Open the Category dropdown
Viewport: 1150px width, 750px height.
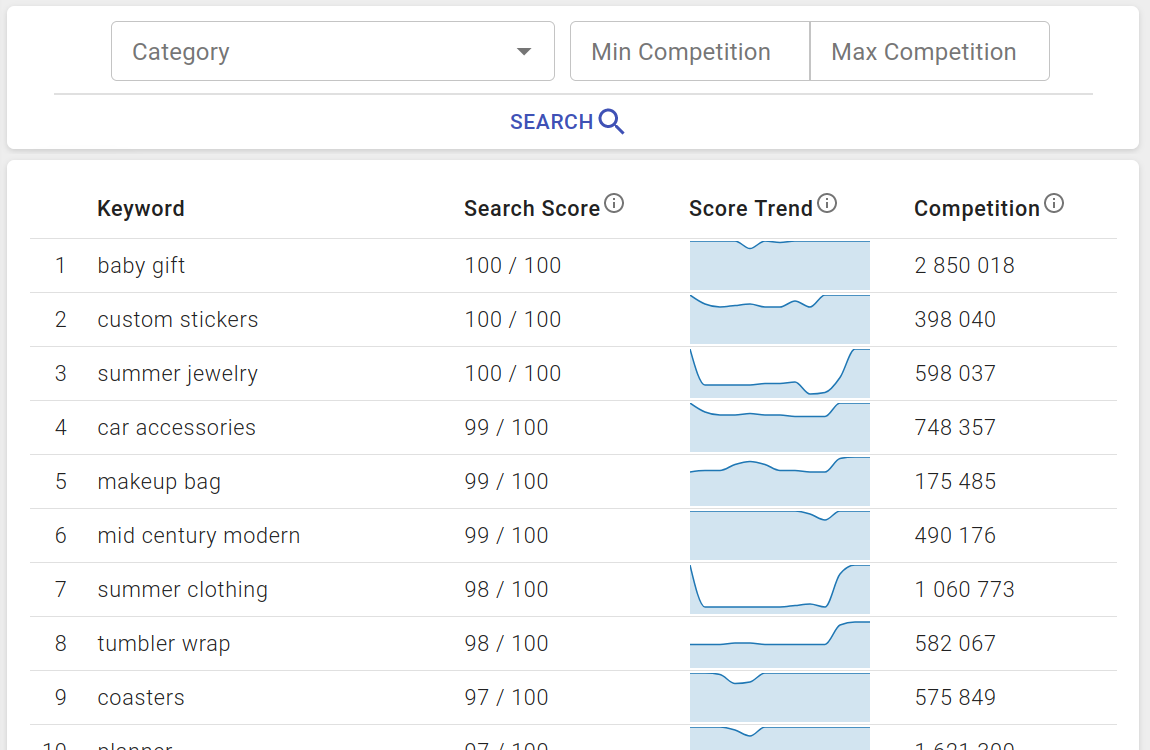click(x=332, y=51)
